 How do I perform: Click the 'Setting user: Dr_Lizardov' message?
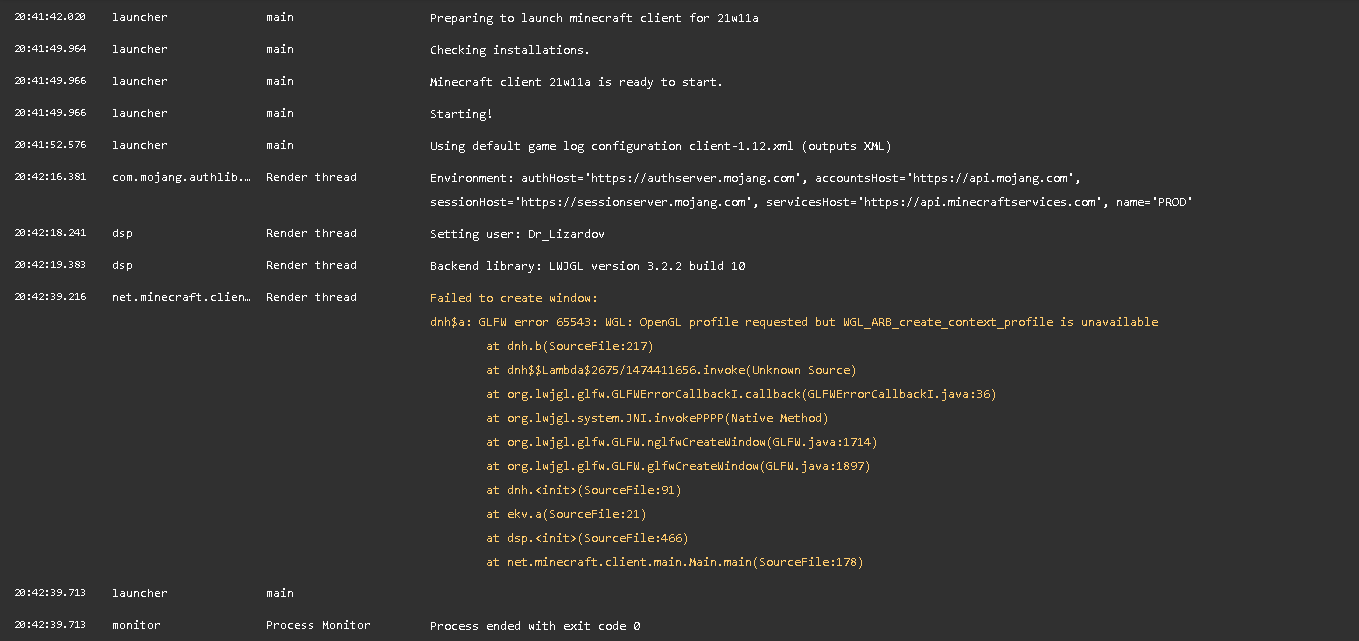(517, 234)
